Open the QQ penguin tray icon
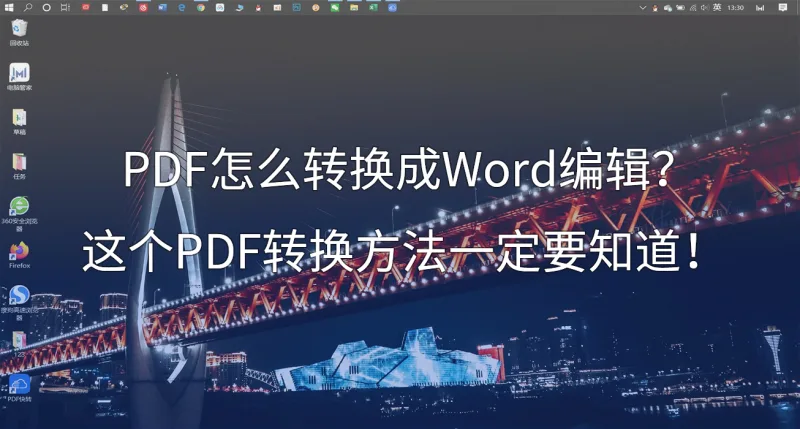This screenshot has height=429, width=800. coord(655,8)
